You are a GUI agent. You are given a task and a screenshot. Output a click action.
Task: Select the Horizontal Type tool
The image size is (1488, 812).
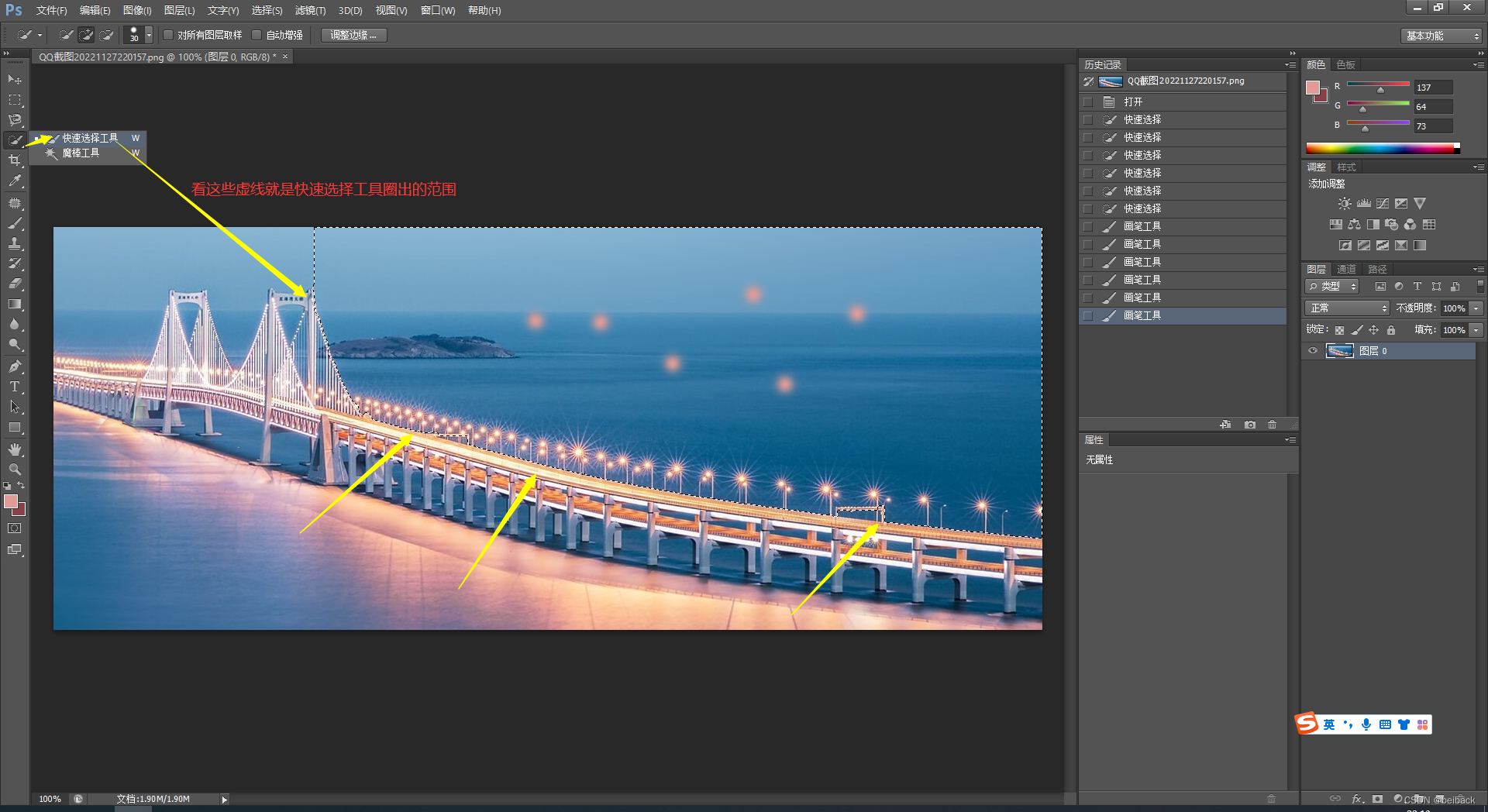tap(15, 387)
